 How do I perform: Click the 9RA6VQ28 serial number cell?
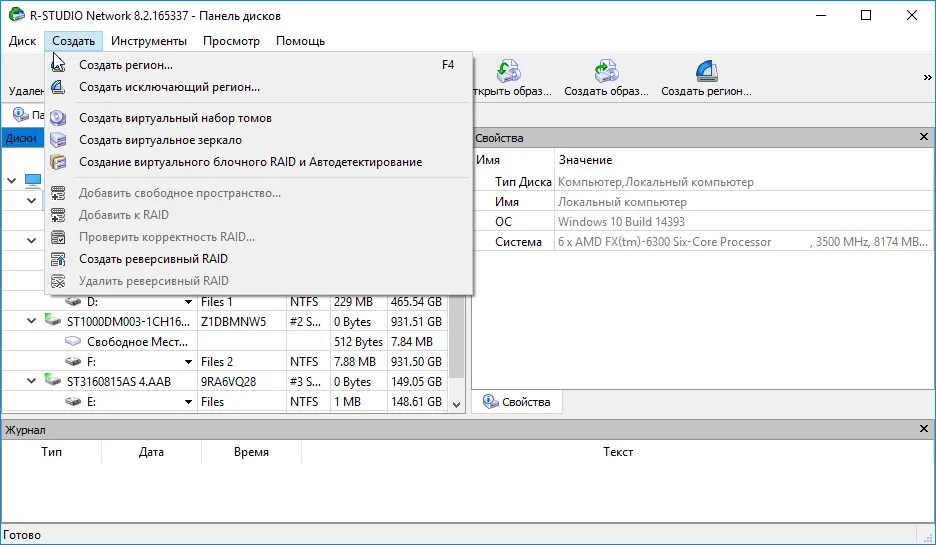click(241, 381)
